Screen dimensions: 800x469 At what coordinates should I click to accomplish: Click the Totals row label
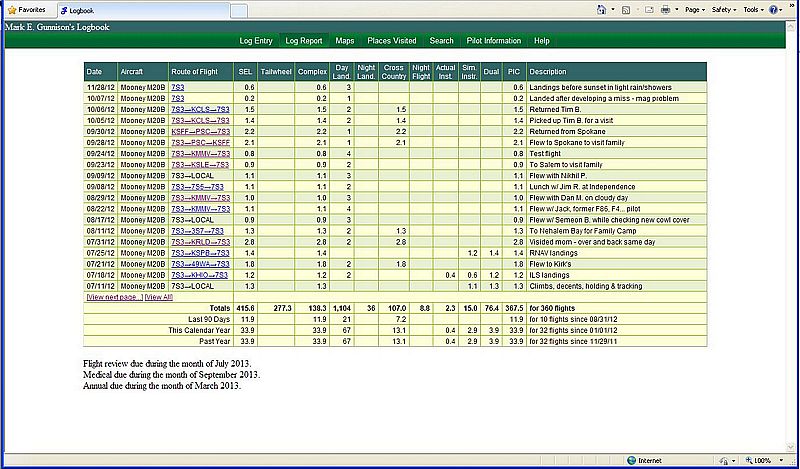click(220, 308)
